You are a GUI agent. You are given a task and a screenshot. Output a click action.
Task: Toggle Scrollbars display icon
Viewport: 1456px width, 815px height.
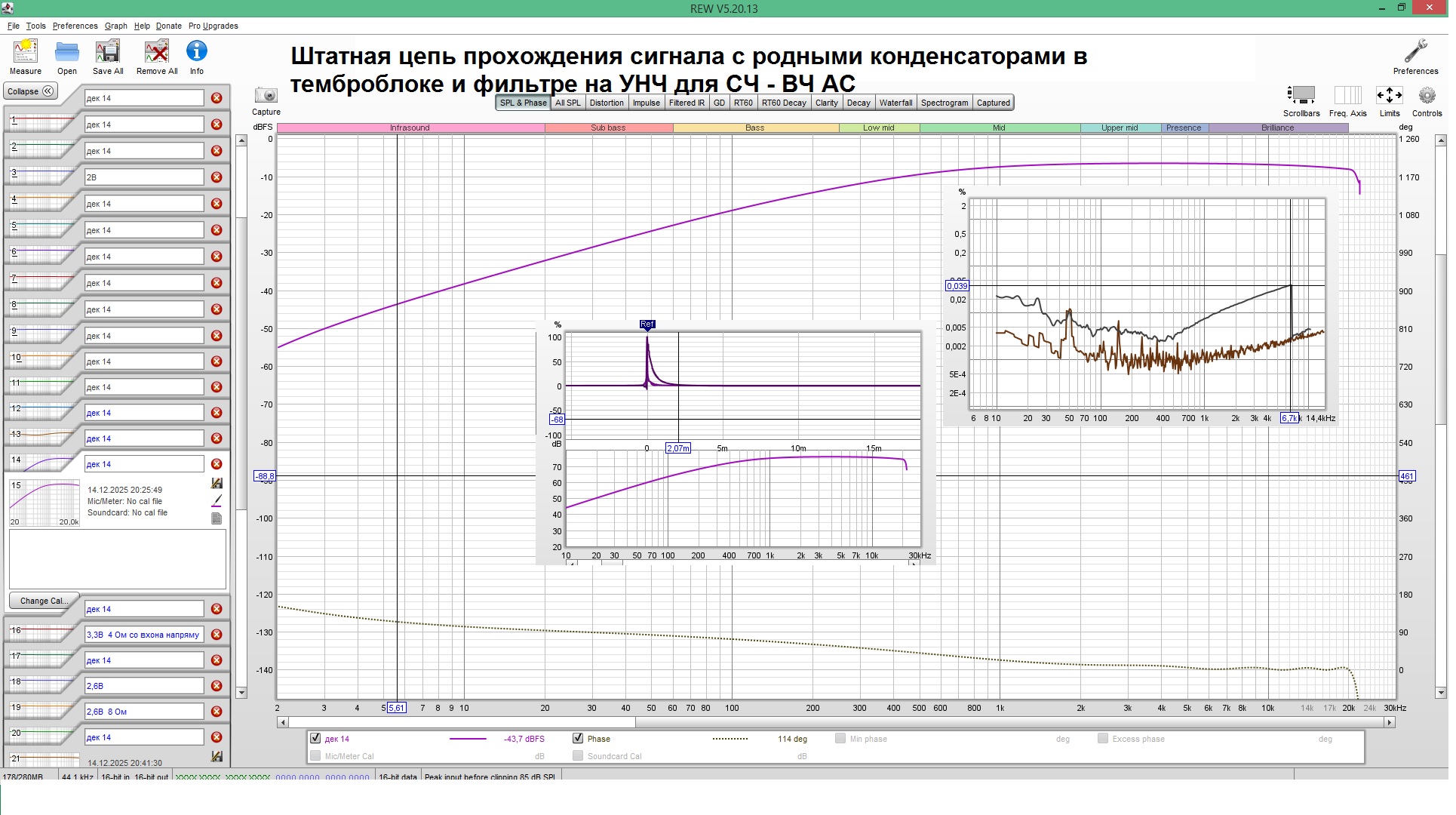[1301, 96]
